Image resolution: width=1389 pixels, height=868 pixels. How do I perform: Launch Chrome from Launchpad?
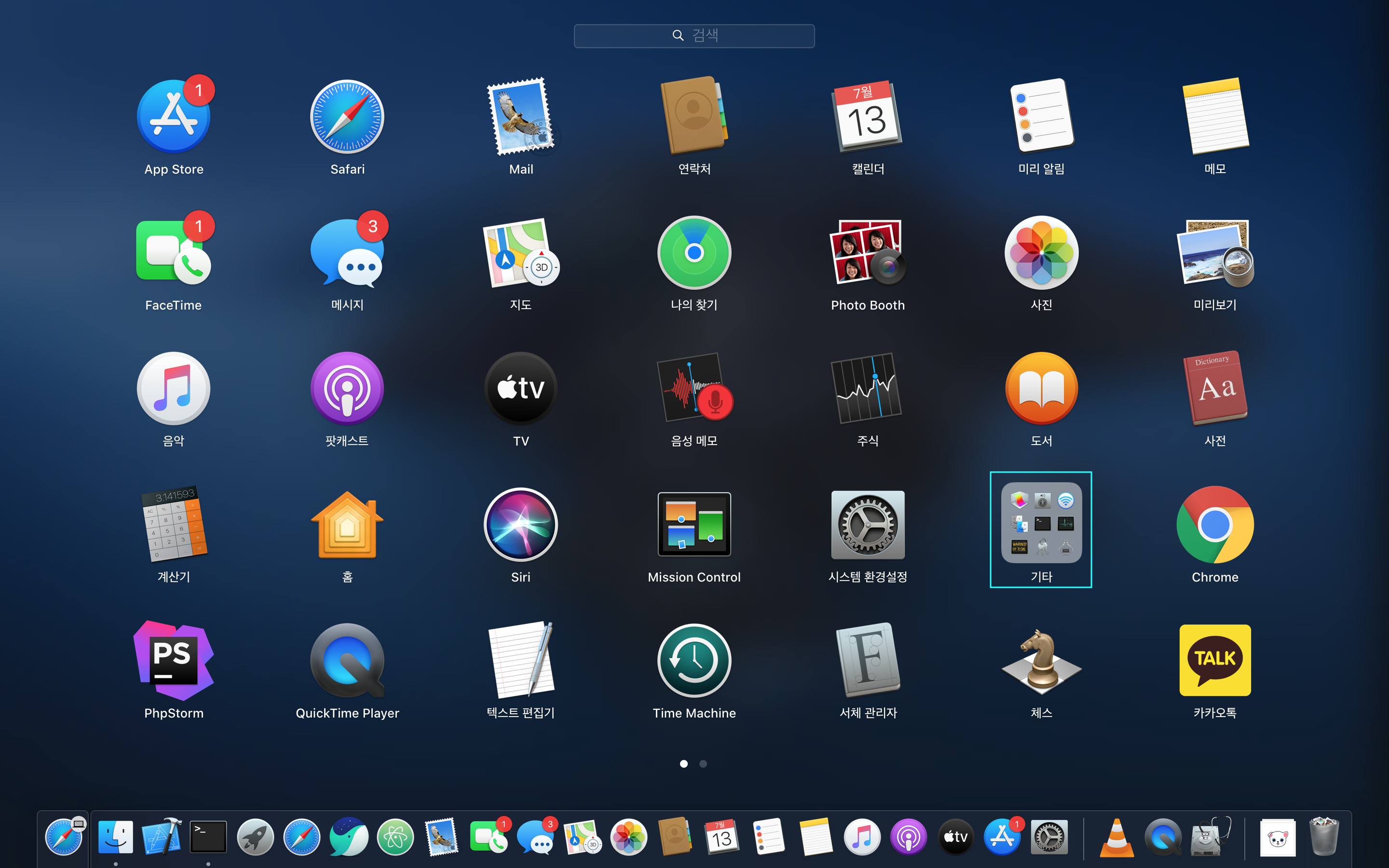[1215, 525]
